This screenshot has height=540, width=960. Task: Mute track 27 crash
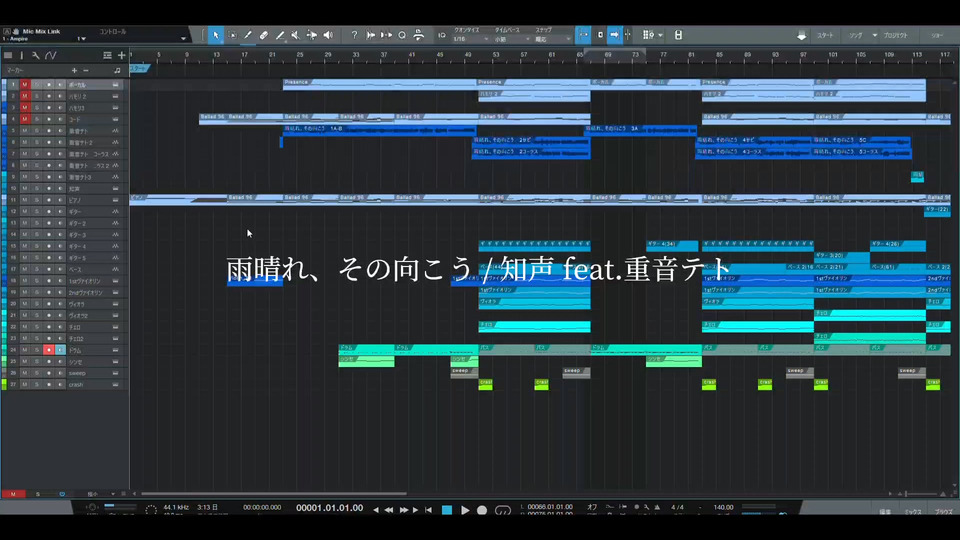click(x=24, y=384)
